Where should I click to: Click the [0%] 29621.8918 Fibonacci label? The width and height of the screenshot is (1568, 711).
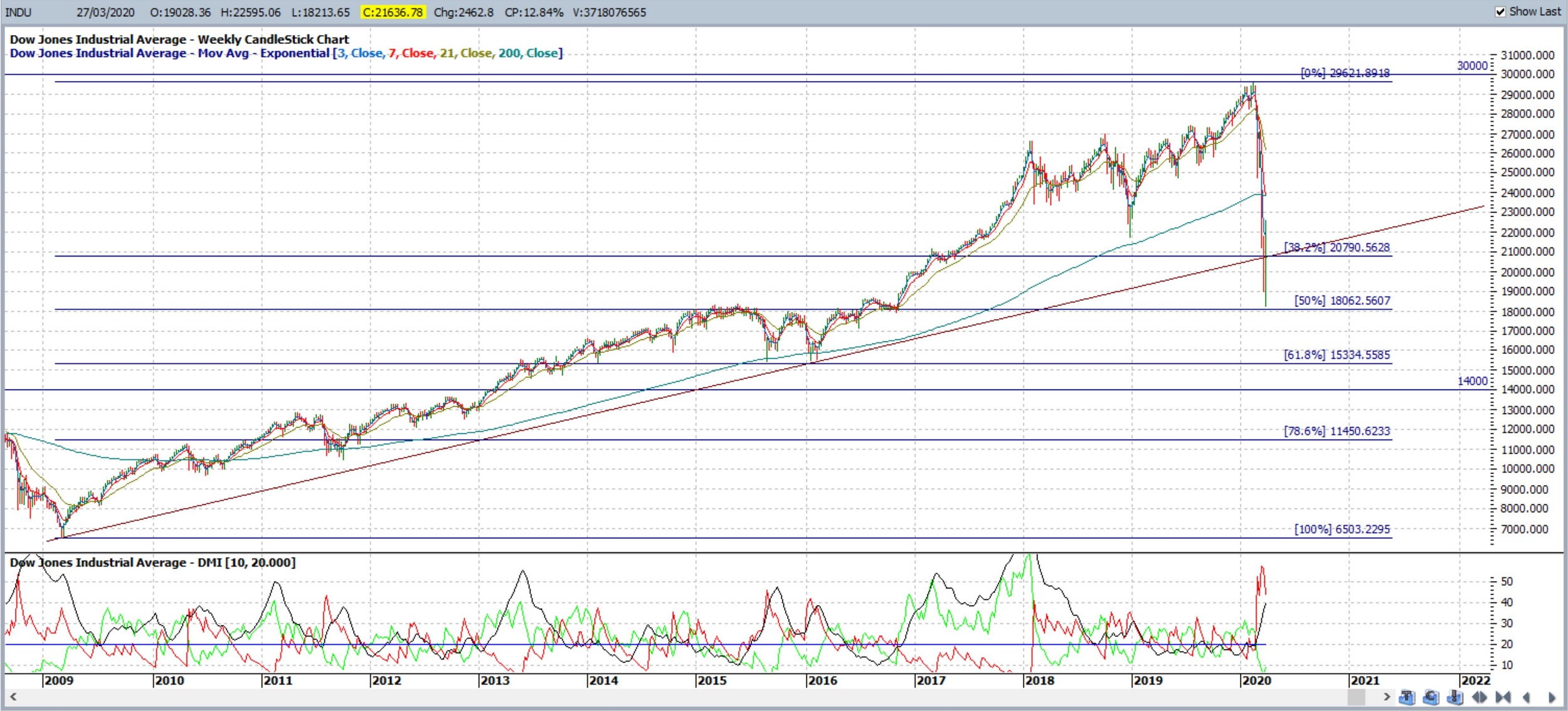[x=1345, y=73]
